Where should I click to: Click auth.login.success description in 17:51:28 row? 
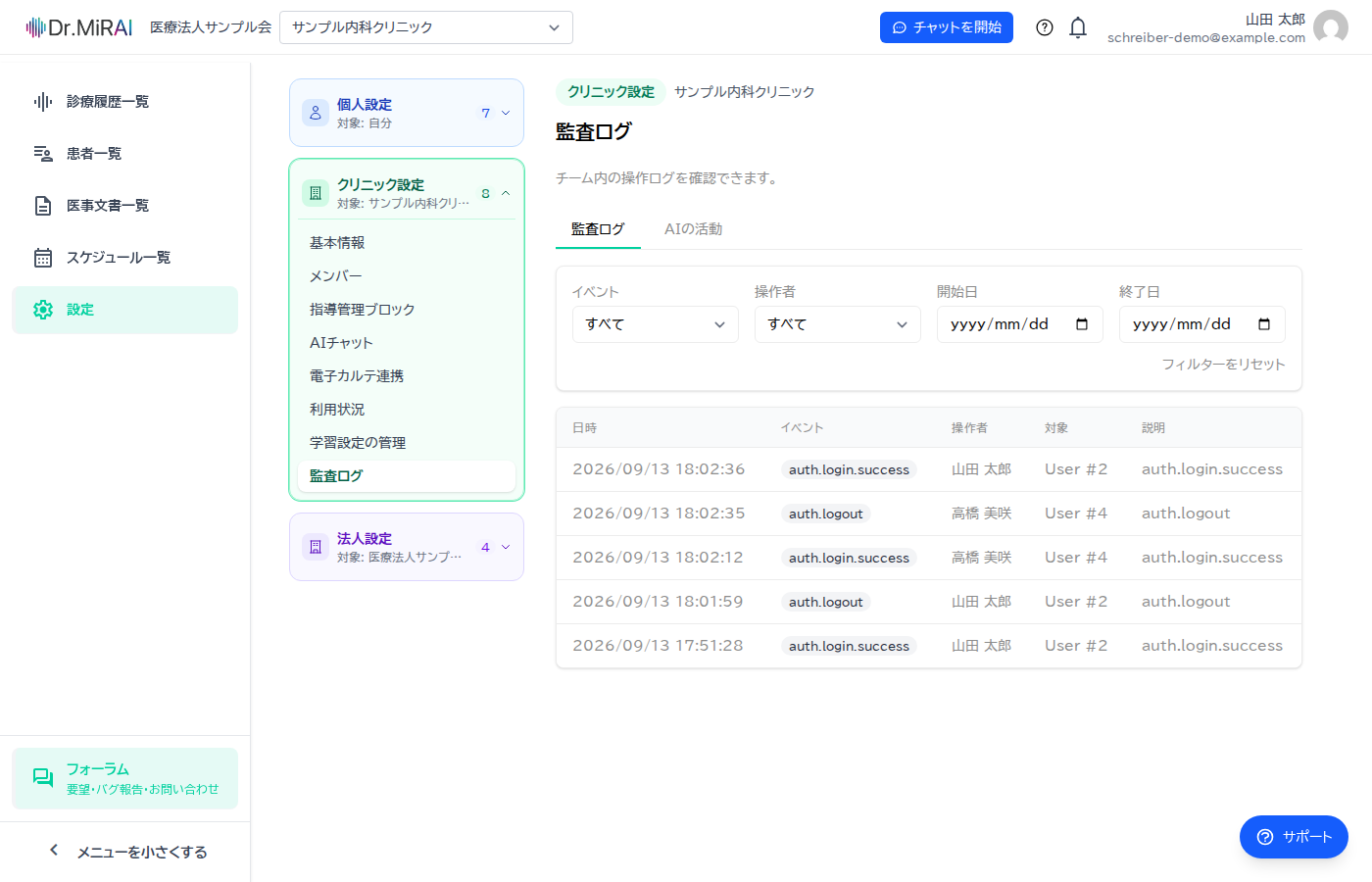(x=1212, y=646)
